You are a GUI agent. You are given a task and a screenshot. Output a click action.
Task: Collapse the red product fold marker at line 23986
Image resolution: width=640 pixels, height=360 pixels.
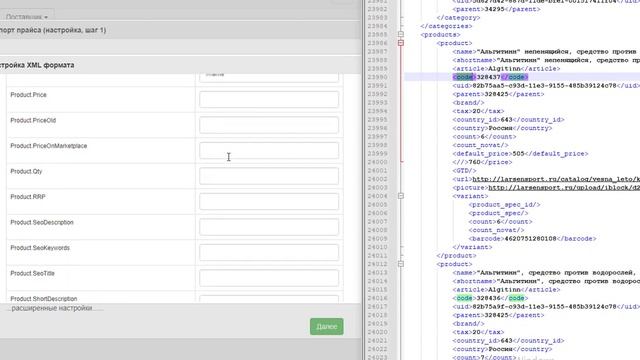tap(401, 43)
